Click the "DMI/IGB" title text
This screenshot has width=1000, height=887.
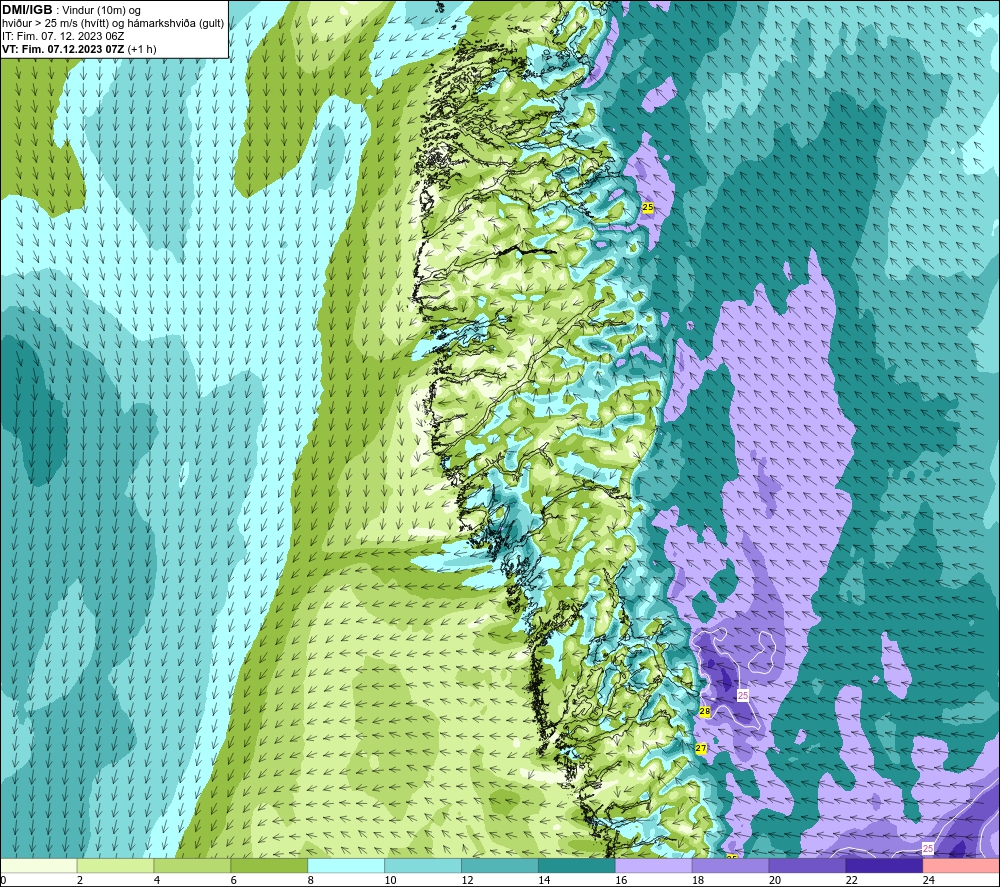[x=27, y=10]
